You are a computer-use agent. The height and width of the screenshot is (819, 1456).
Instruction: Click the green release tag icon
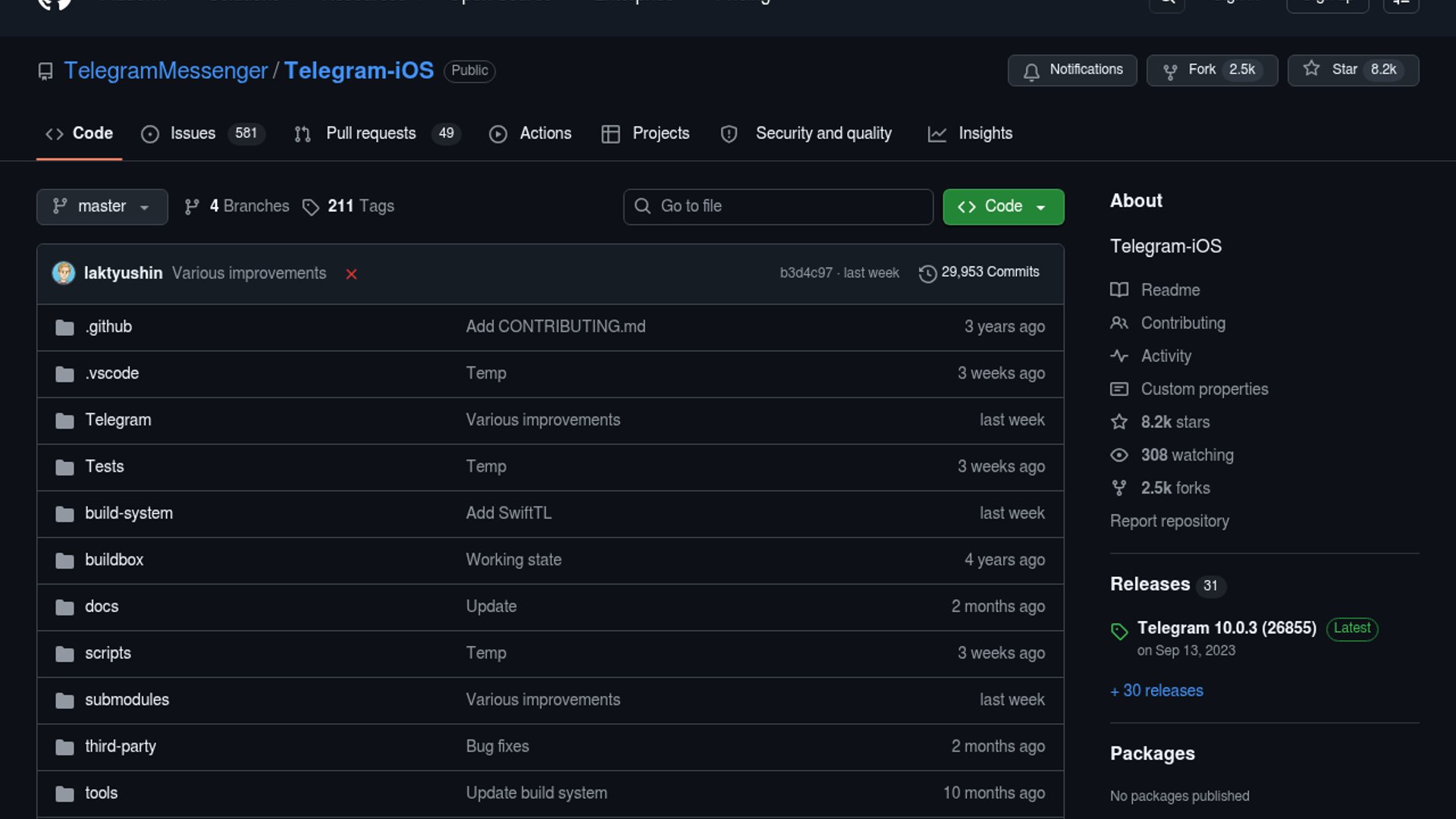tap(1119, 631)
